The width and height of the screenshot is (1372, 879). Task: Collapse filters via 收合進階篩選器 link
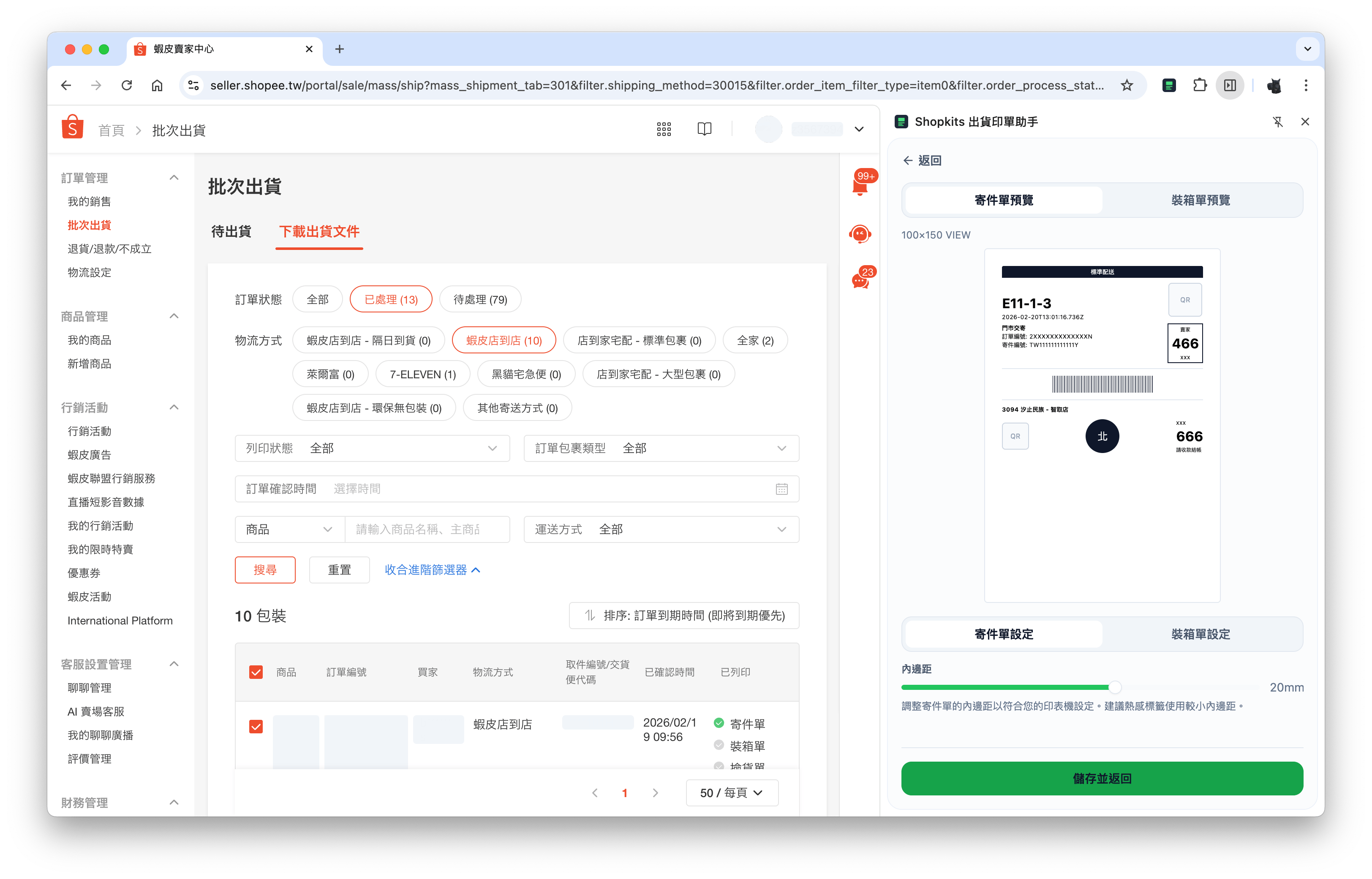click(x=432, y=570)
